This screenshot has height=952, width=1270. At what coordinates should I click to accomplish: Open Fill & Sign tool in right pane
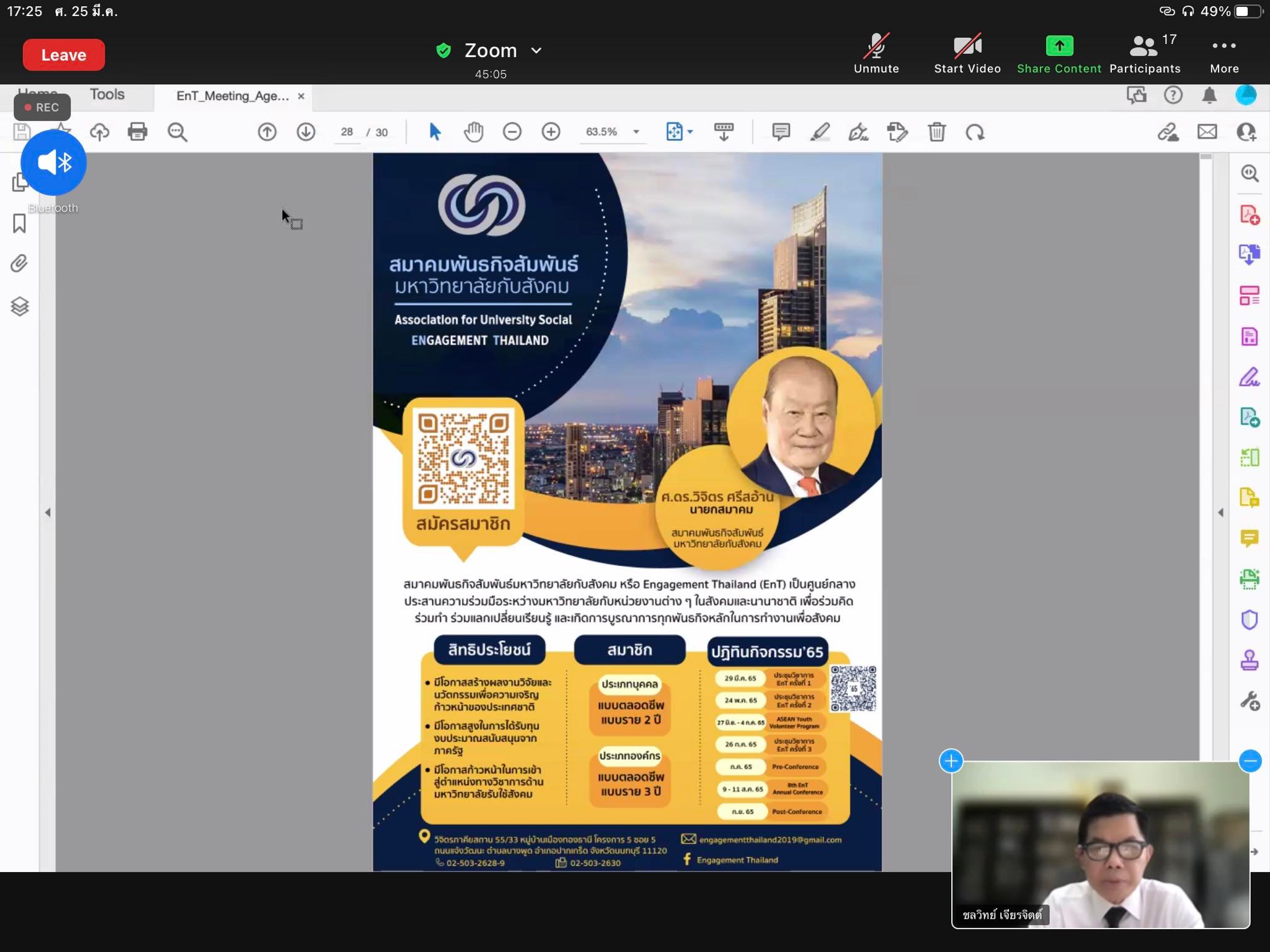point(1250,376)
